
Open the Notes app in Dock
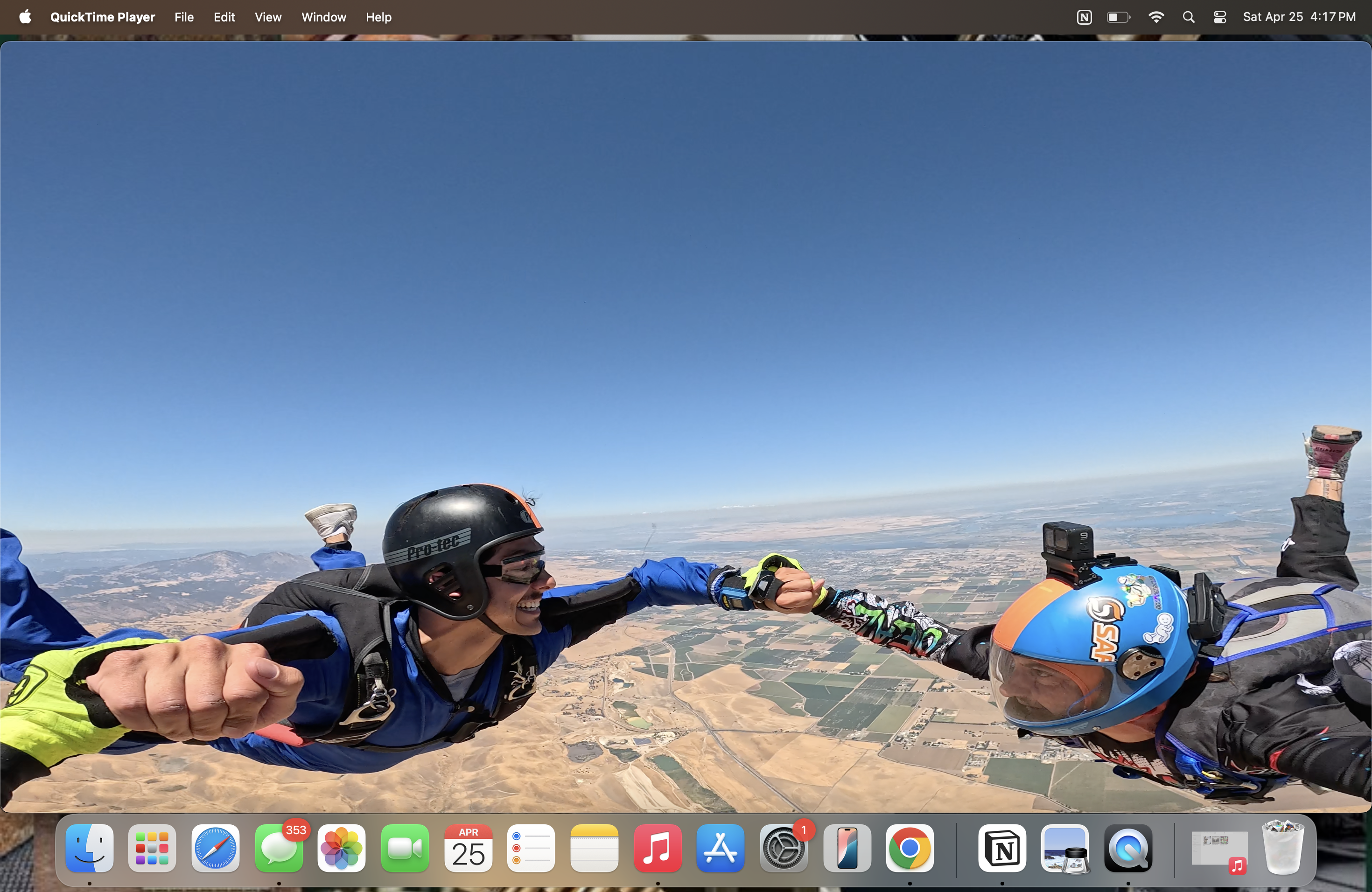[x=595, y=848]
